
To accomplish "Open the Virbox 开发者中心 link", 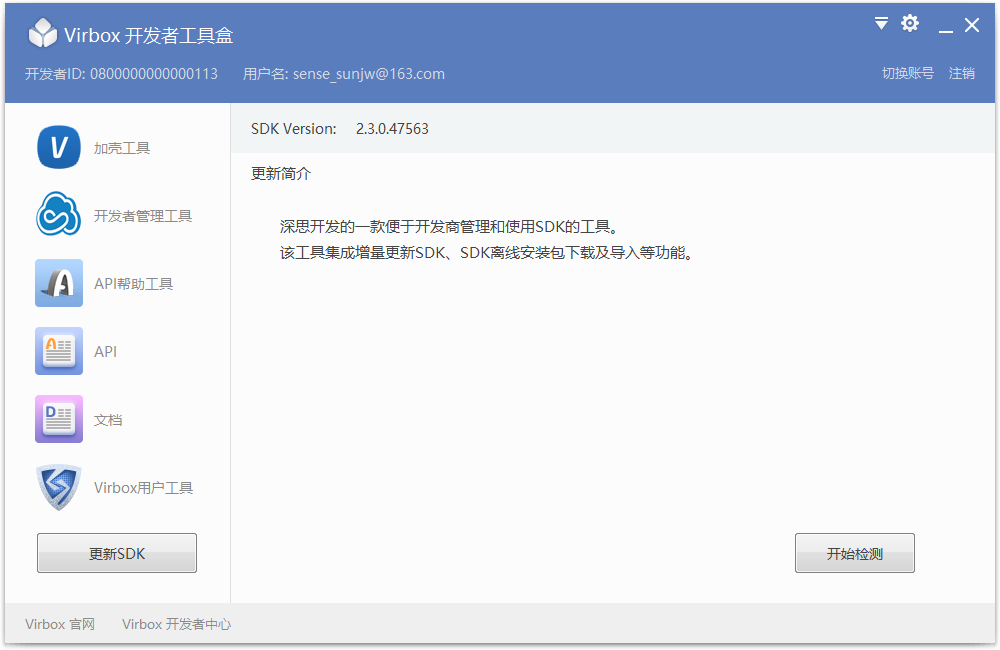I will click(177, 624).
